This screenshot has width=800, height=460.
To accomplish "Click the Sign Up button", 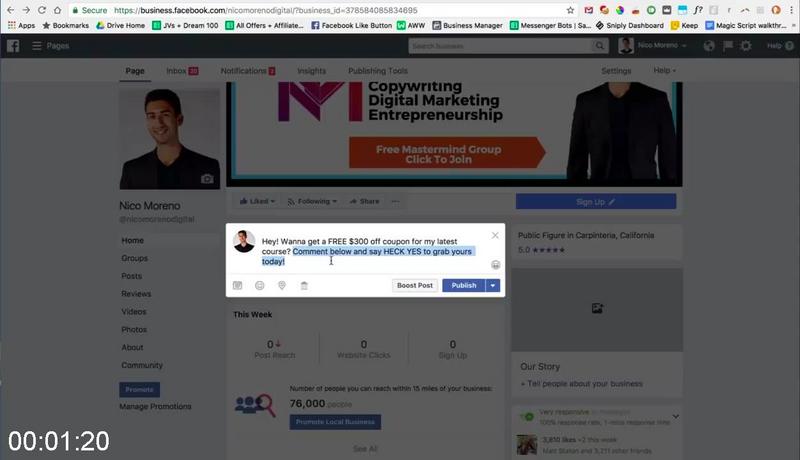I will (x=596, y=201).
